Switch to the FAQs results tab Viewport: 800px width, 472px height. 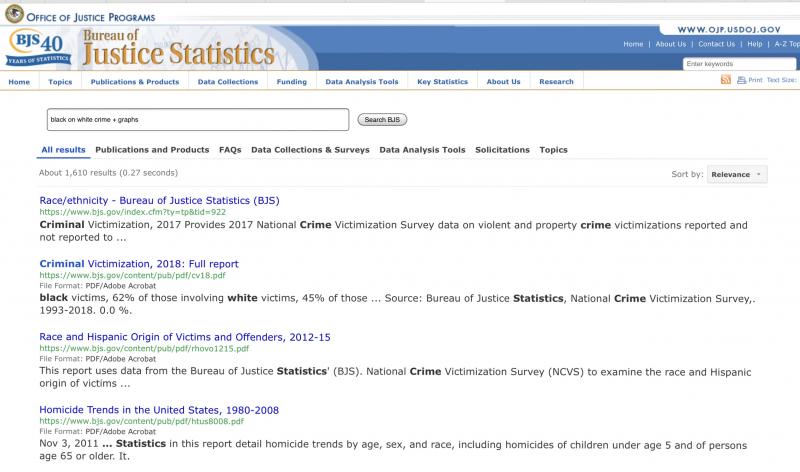(x=230, y=150)
